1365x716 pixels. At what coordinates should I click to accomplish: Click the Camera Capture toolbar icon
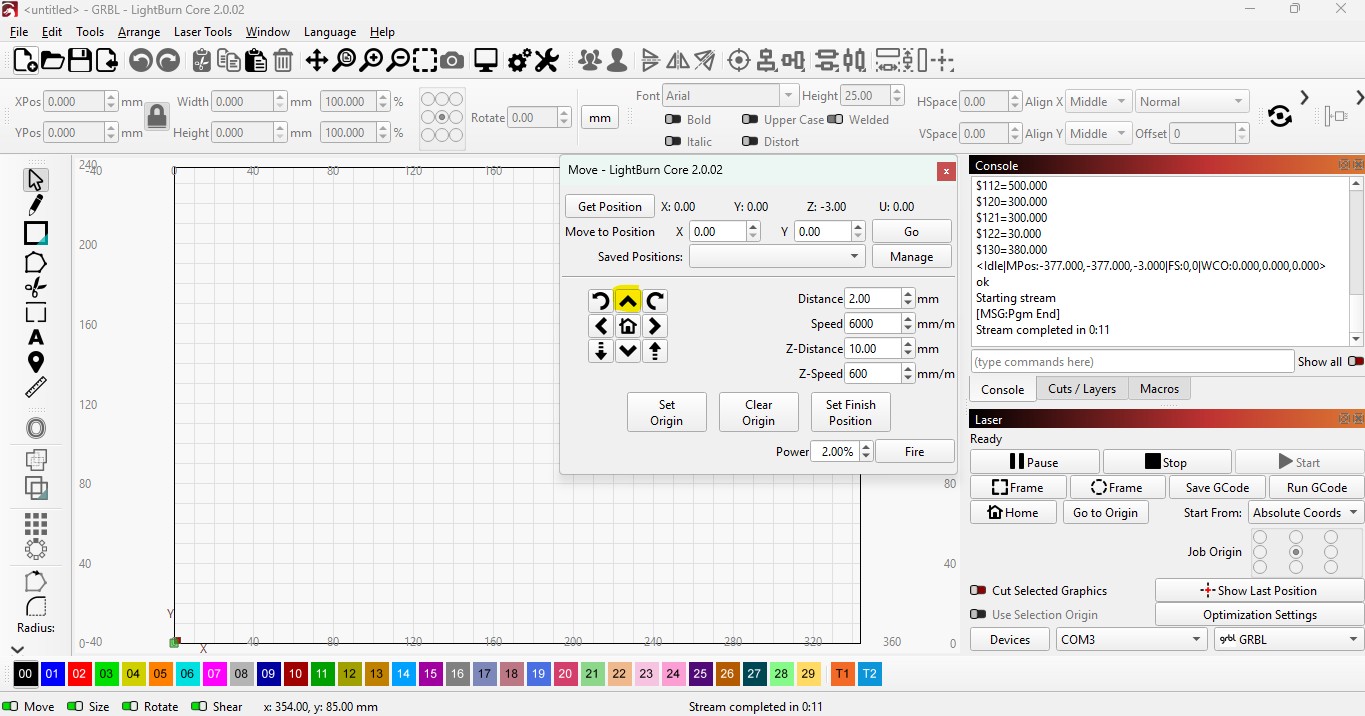[452, 61]
